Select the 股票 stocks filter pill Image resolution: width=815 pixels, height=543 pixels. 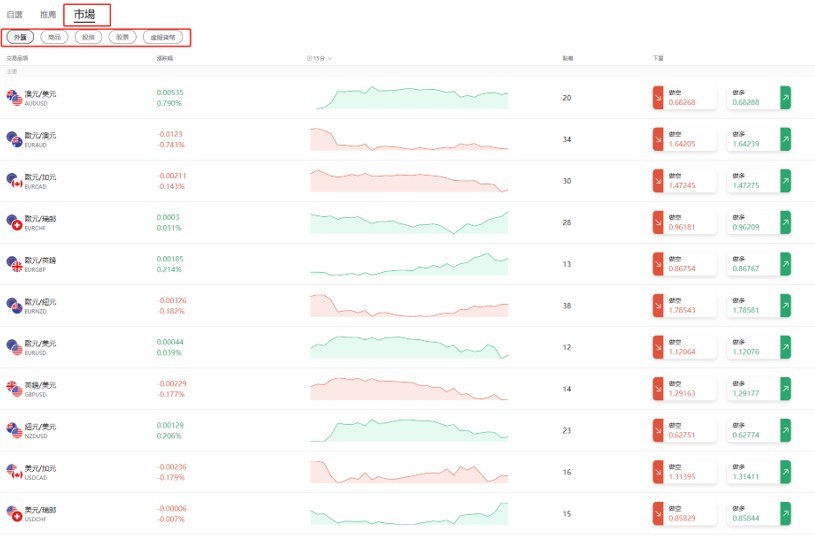[122, 37]
